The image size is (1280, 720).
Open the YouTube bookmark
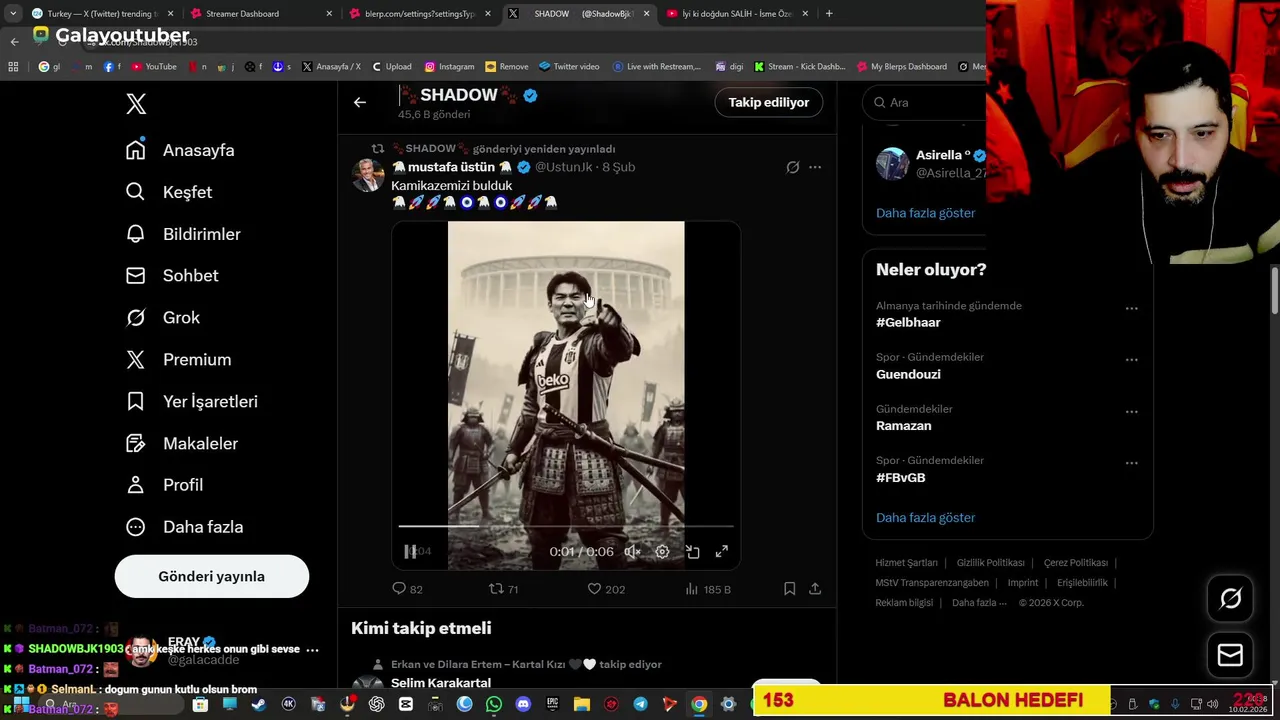pyautogui.click(x=153, y=67)
